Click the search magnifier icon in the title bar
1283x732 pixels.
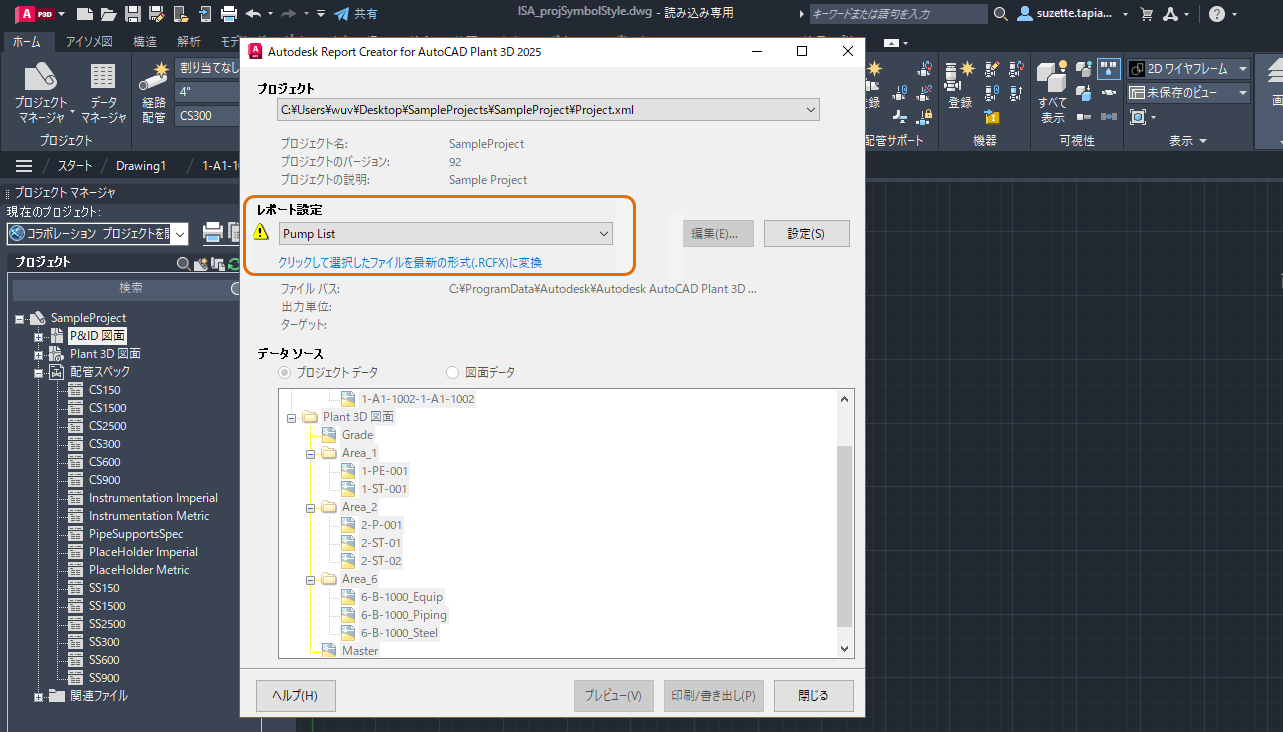1001,14
